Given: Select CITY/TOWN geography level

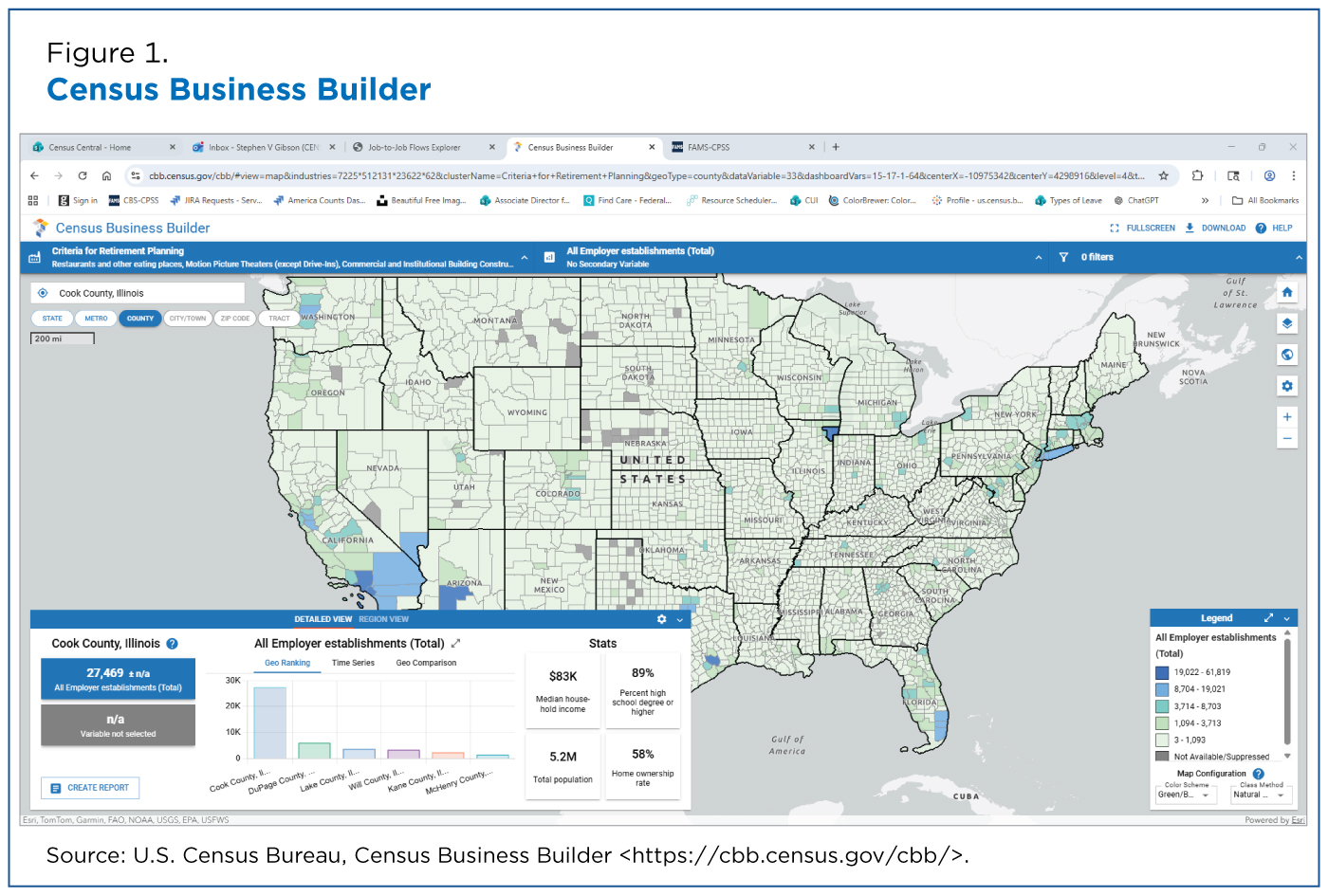Looking at the screenshot, I should coord(188,319).
